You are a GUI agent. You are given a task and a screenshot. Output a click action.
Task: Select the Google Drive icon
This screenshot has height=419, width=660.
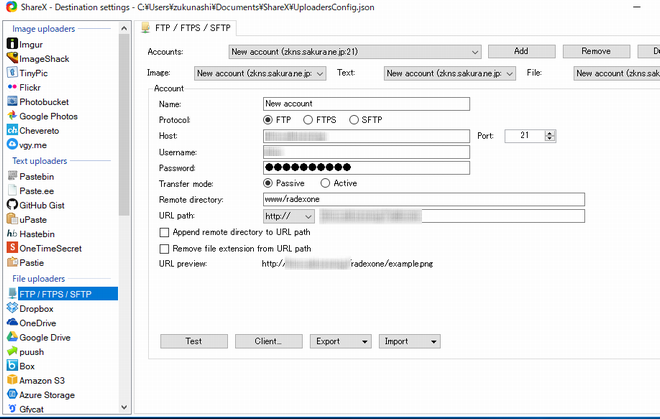tap(12, 336)
